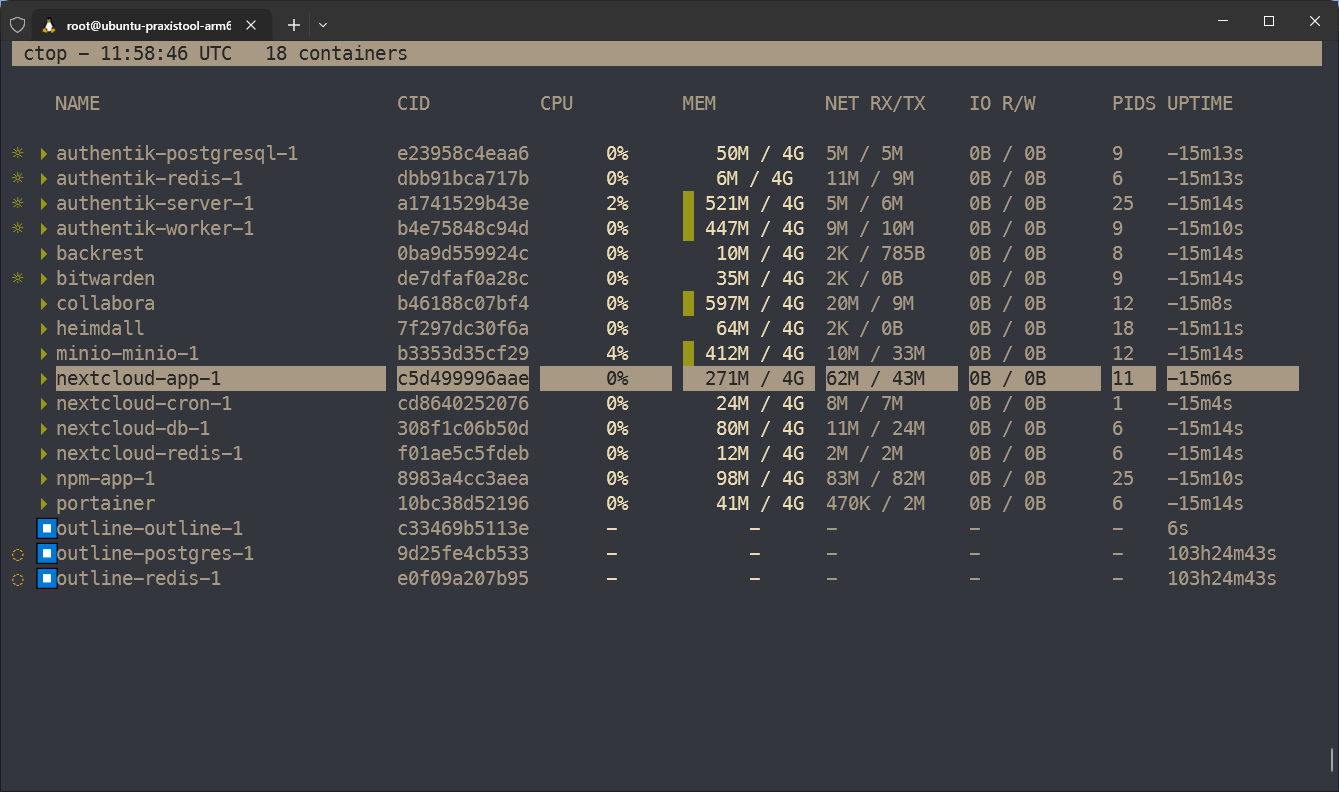This screenshot has height=792, width=1339.
Task: Click the running arrow next to portainer
Action: (x=44, y=504)
